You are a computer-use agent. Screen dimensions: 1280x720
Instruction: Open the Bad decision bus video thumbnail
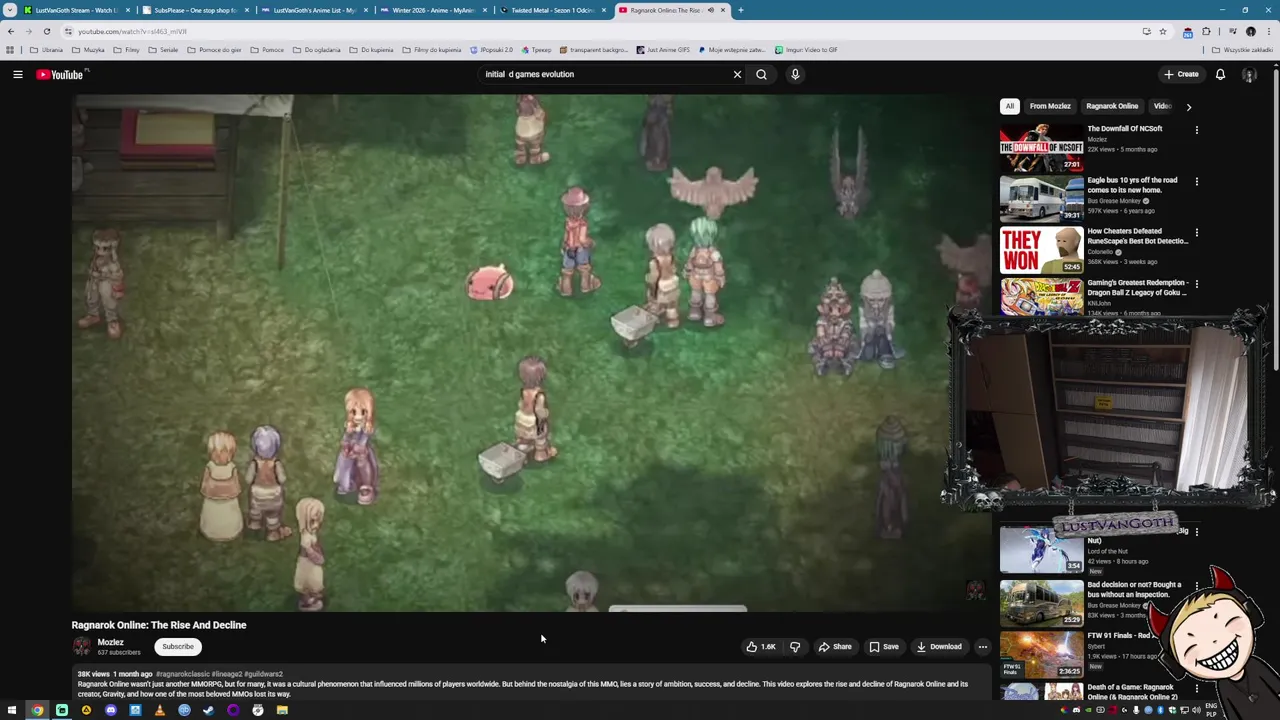pyautogui.click(x=1041, y=603)
